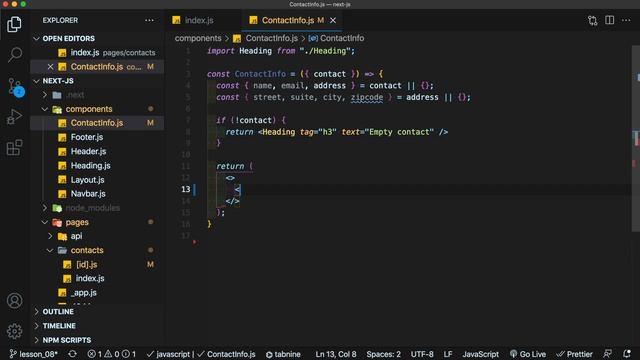640x360 pixels.
Task: Open the Manage gear icon
Action: [x=15, y=331]
